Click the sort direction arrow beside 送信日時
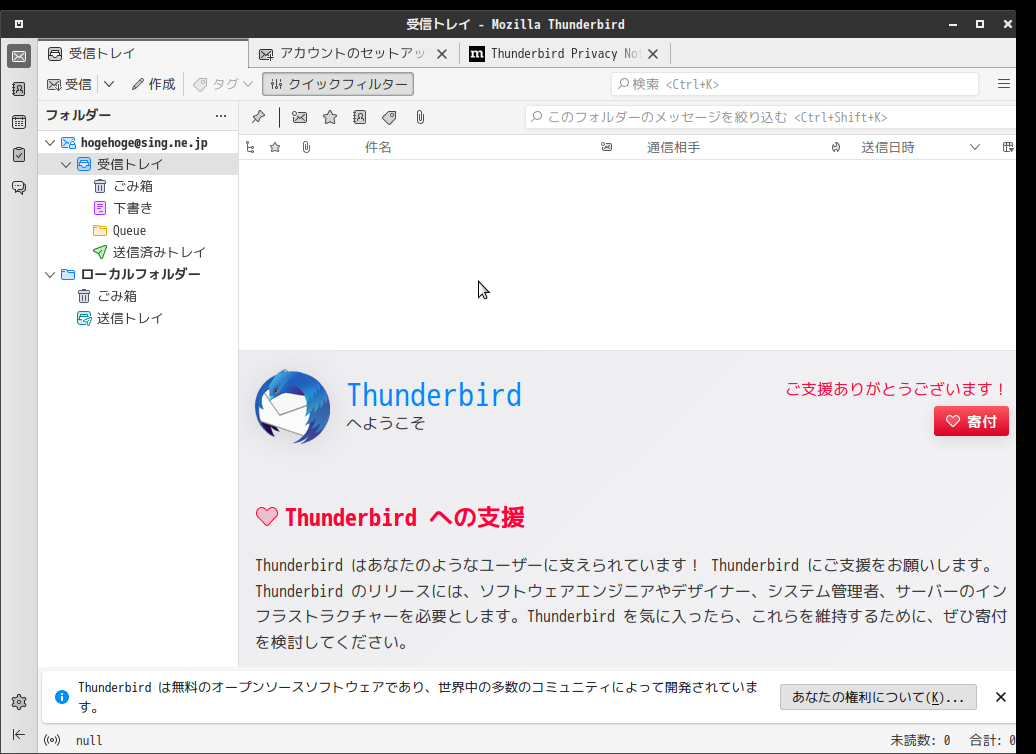The width and height of the screenshot is (1036, 754). coord(975,147)
